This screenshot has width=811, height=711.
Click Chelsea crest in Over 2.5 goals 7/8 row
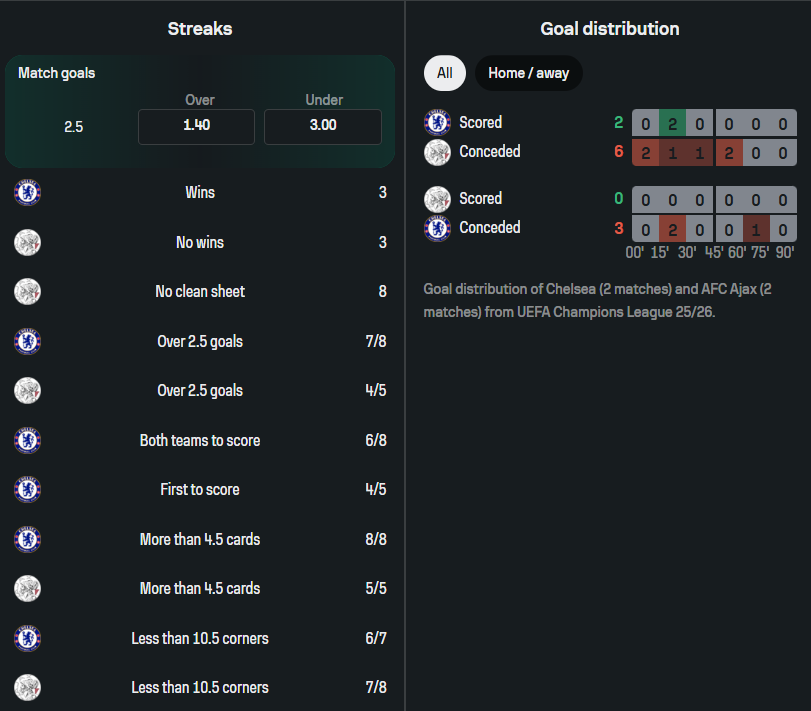[x=28, y=341]
